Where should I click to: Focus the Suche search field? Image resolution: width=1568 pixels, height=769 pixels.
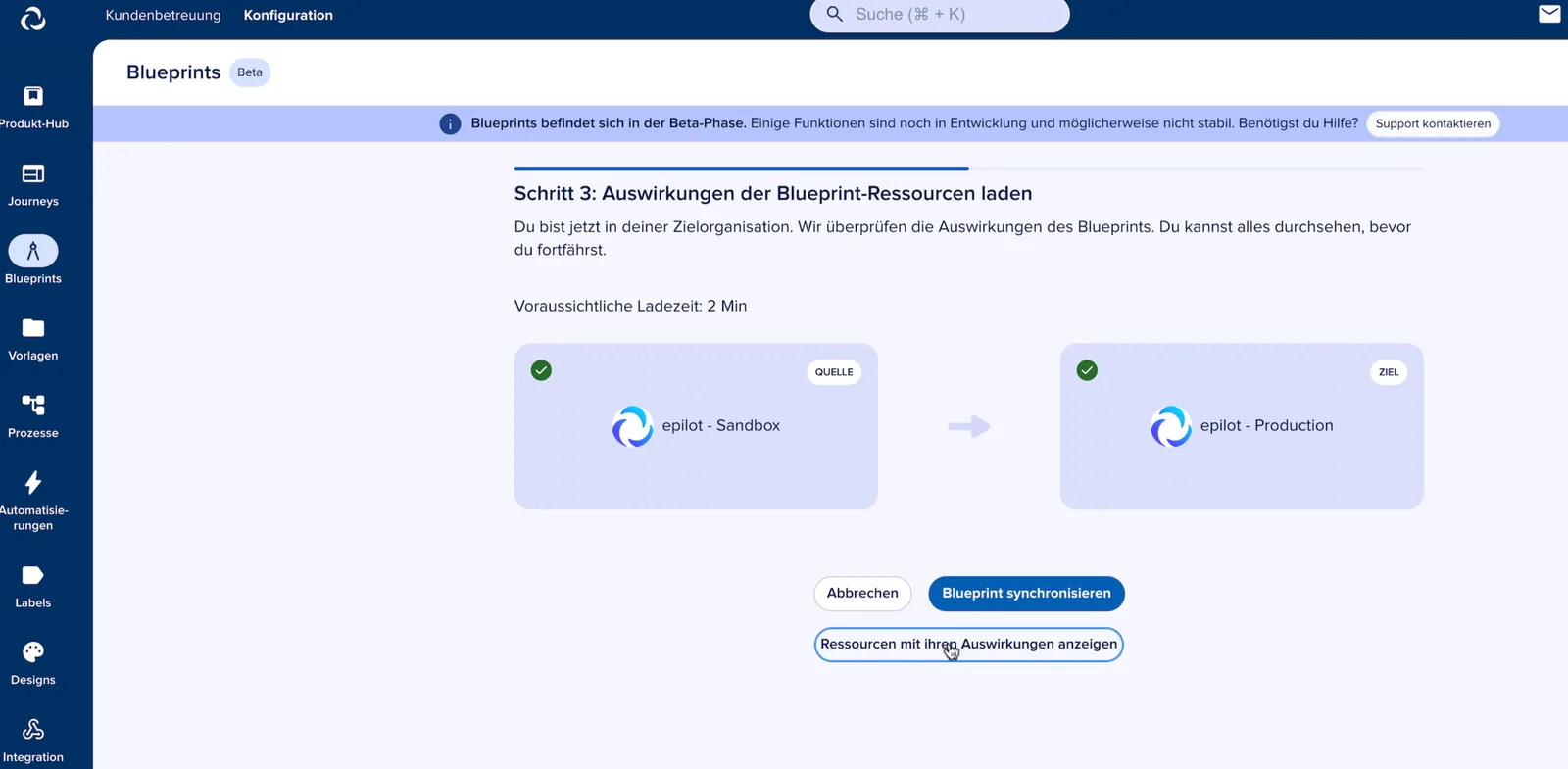(x=940, y=15)
